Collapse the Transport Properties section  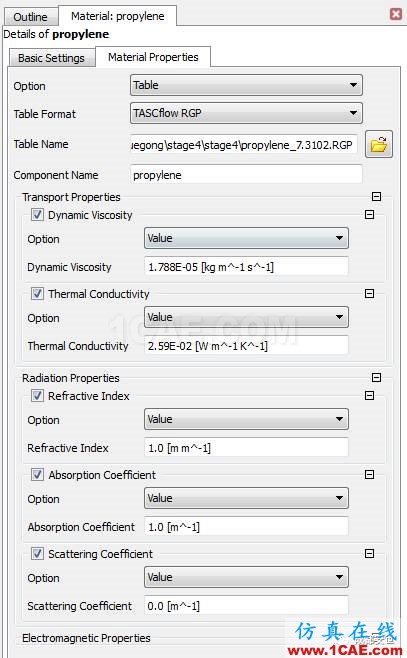pyautogui.click(x=376, y=196)
